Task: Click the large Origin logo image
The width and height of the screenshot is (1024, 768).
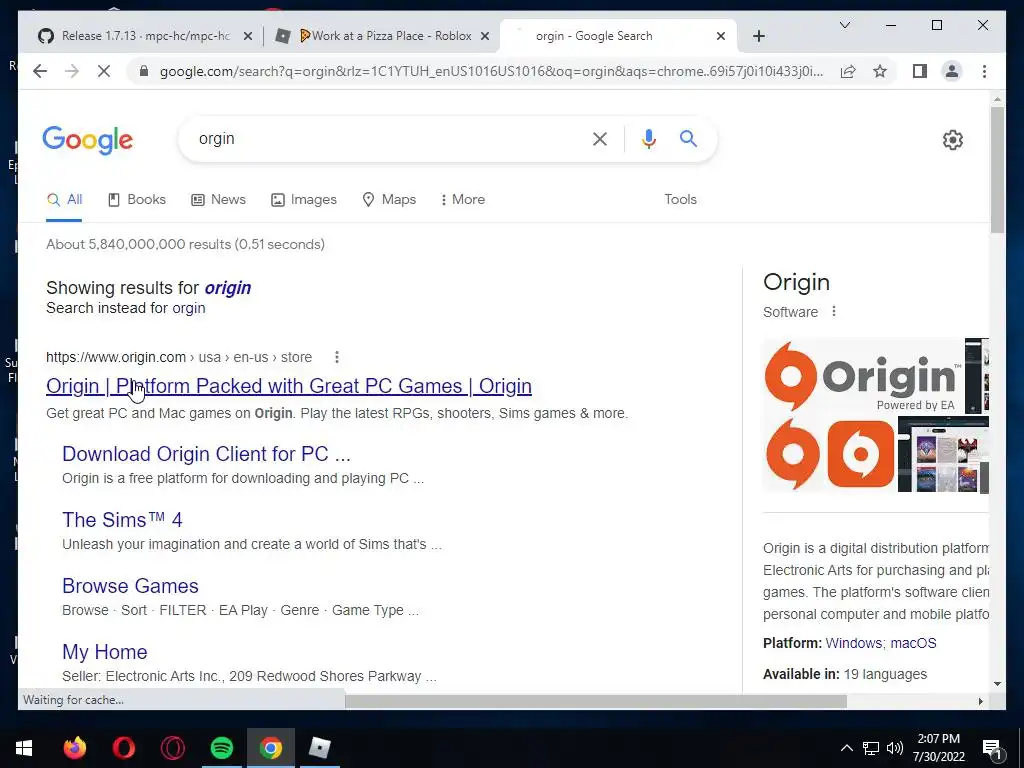Action: (x=862, y=376)
